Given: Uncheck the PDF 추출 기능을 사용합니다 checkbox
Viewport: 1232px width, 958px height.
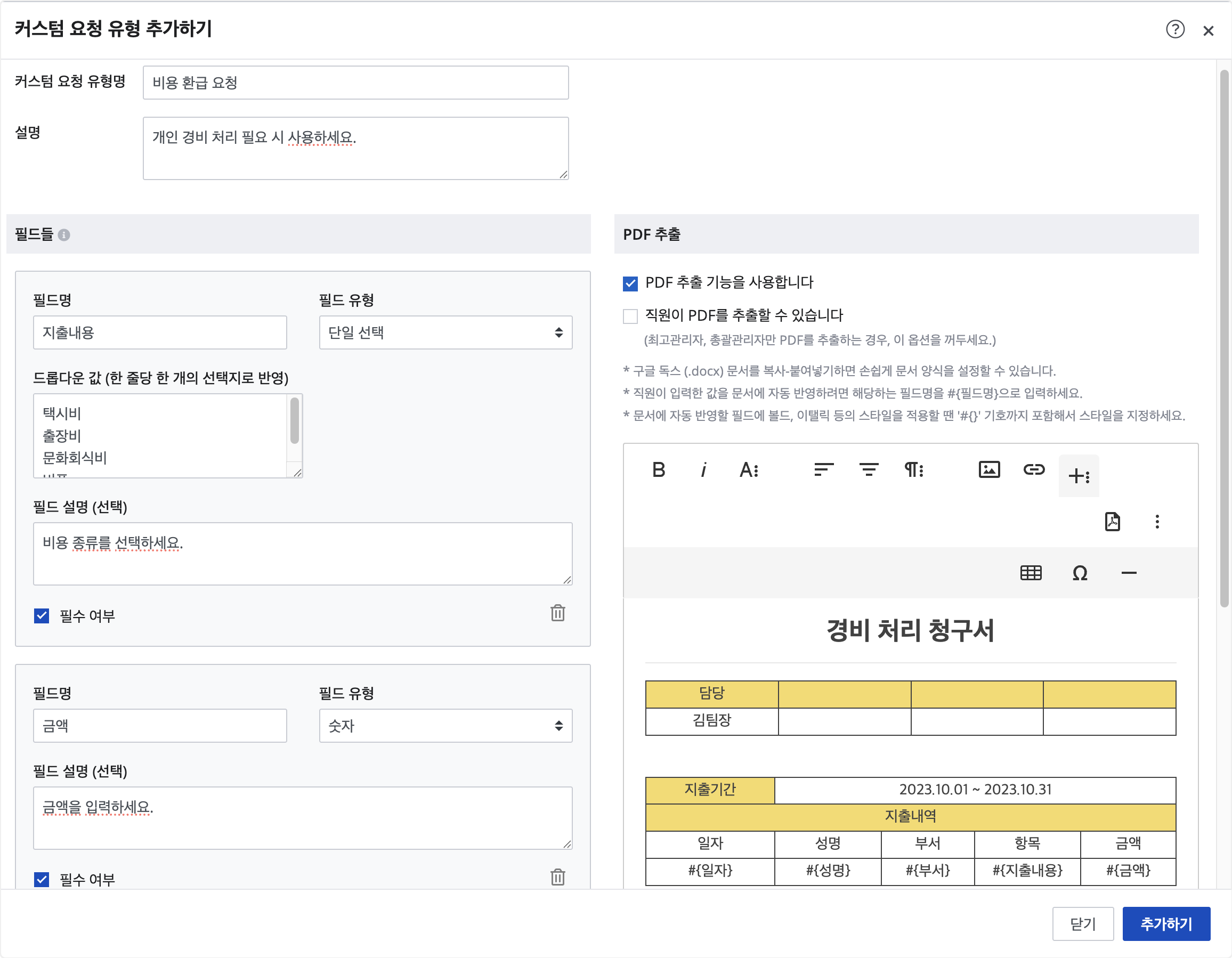Looking at the screenshot, I should point(630,283).
